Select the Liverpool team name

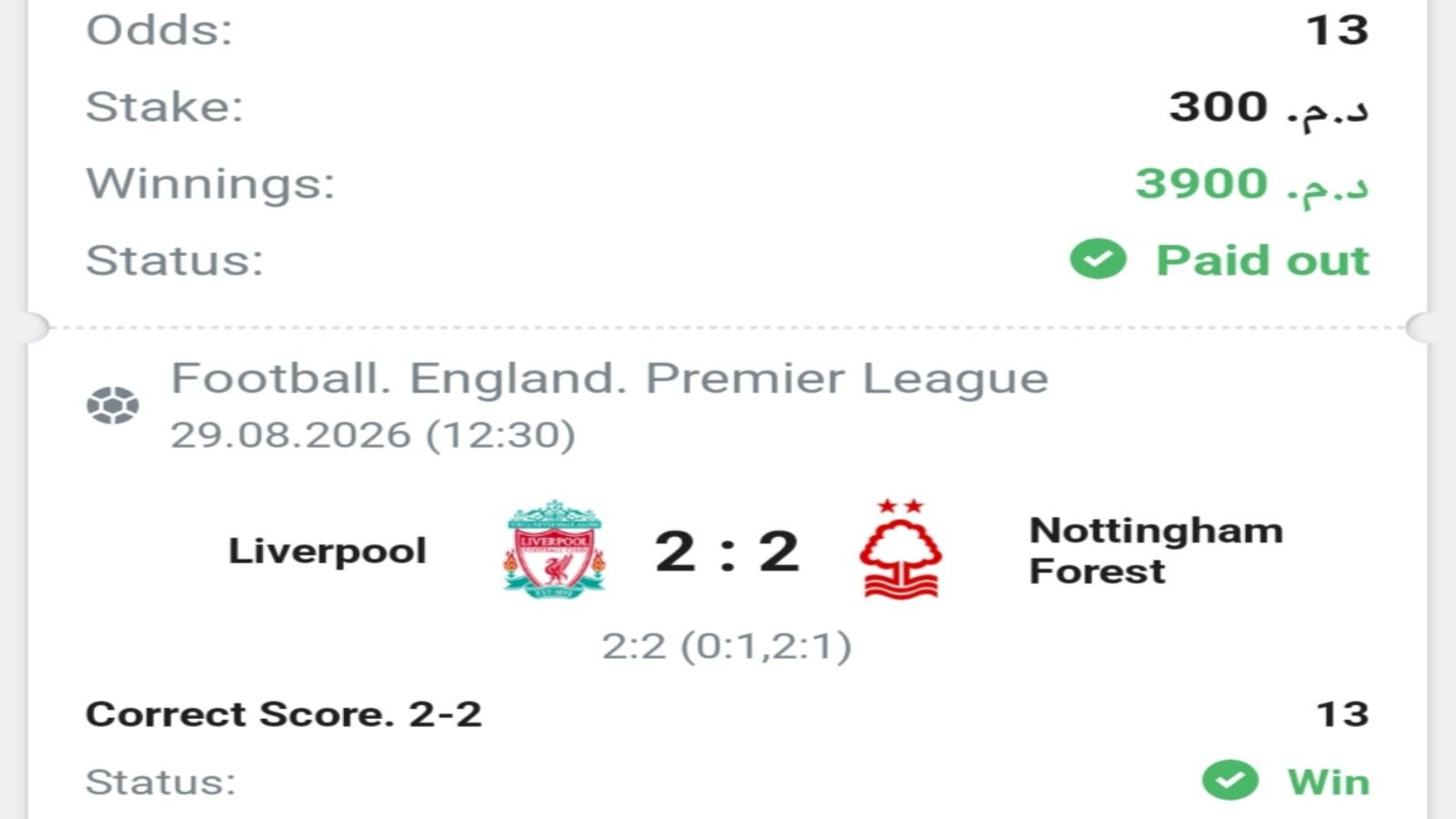click(328, 551)
